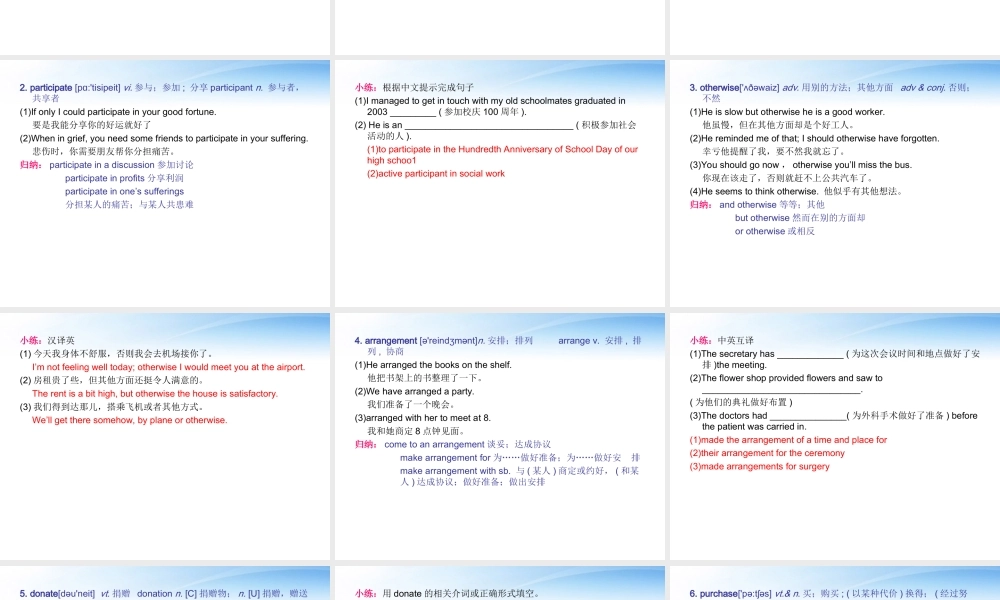Open the donate fill-in-the-blank practice slide
This screenshot has width=1000, height=600.
(499, 585)
